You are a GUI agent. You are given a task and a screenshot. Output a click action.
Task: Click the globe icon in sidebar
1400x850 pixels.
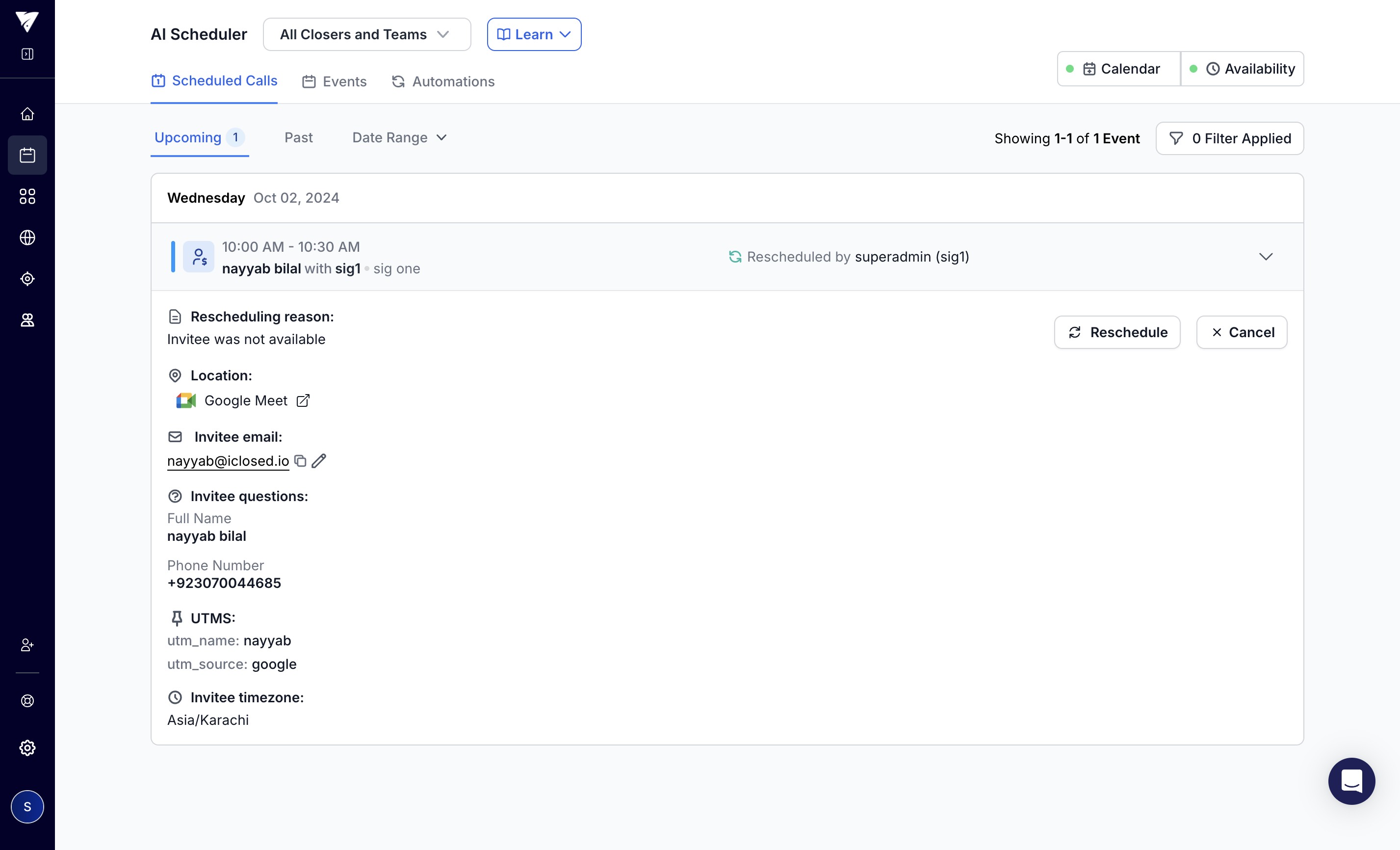tap(27, 238)
